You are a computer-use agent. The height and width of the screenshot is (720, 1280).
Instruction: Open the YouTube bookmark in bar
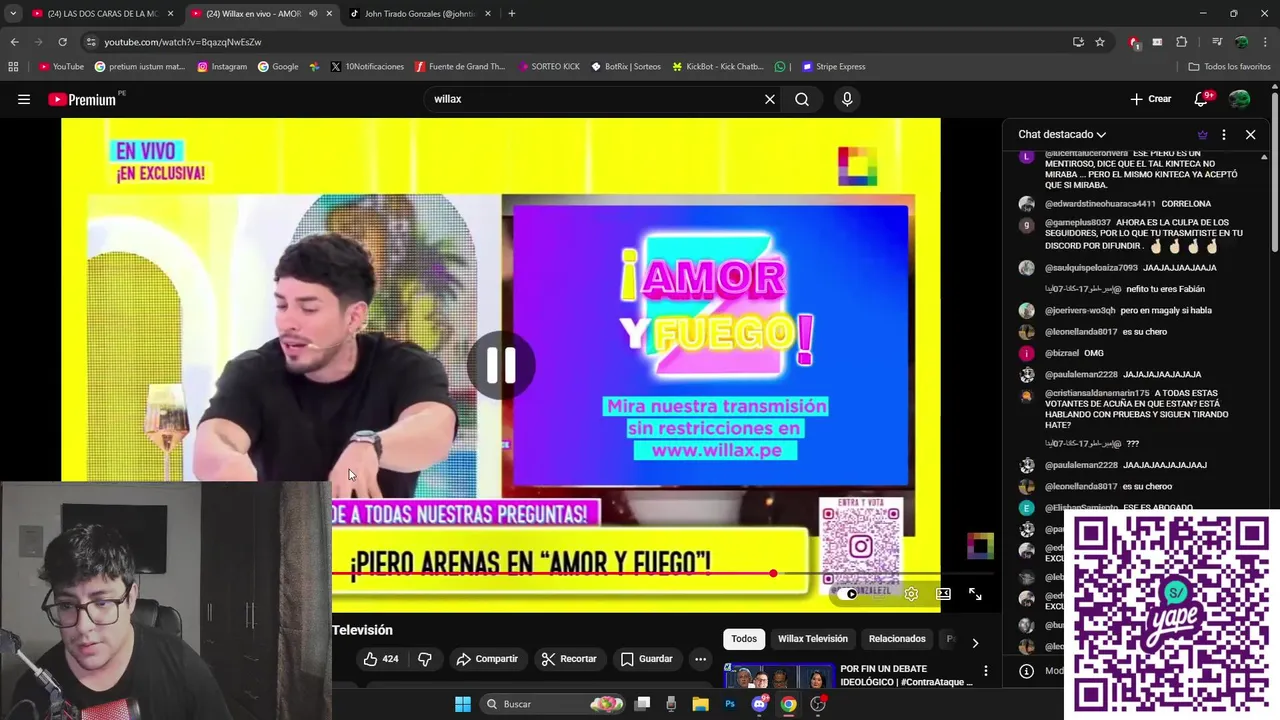(x=61, y=67)
